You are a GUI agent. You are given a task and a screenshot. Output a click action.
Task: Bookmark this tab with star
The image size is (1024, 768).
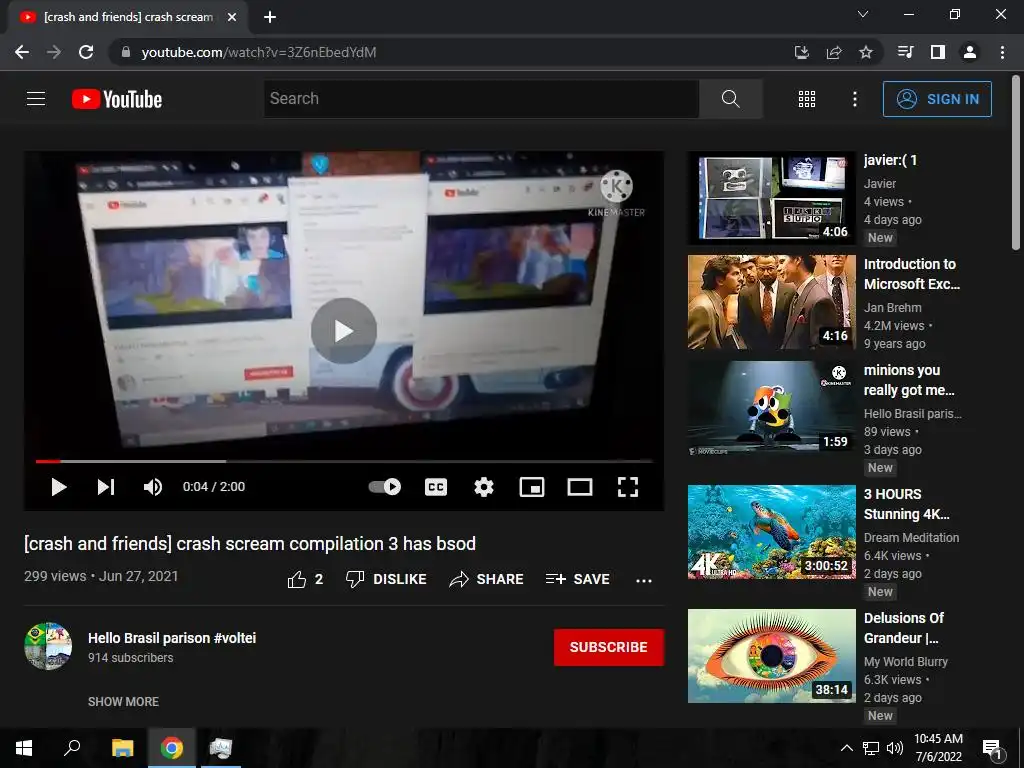[x=866, y=52]
